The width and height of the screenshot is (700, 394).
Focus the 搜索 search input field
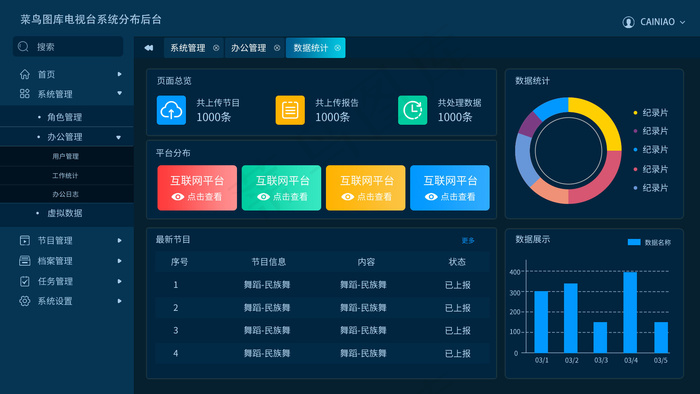click(68, 46)
